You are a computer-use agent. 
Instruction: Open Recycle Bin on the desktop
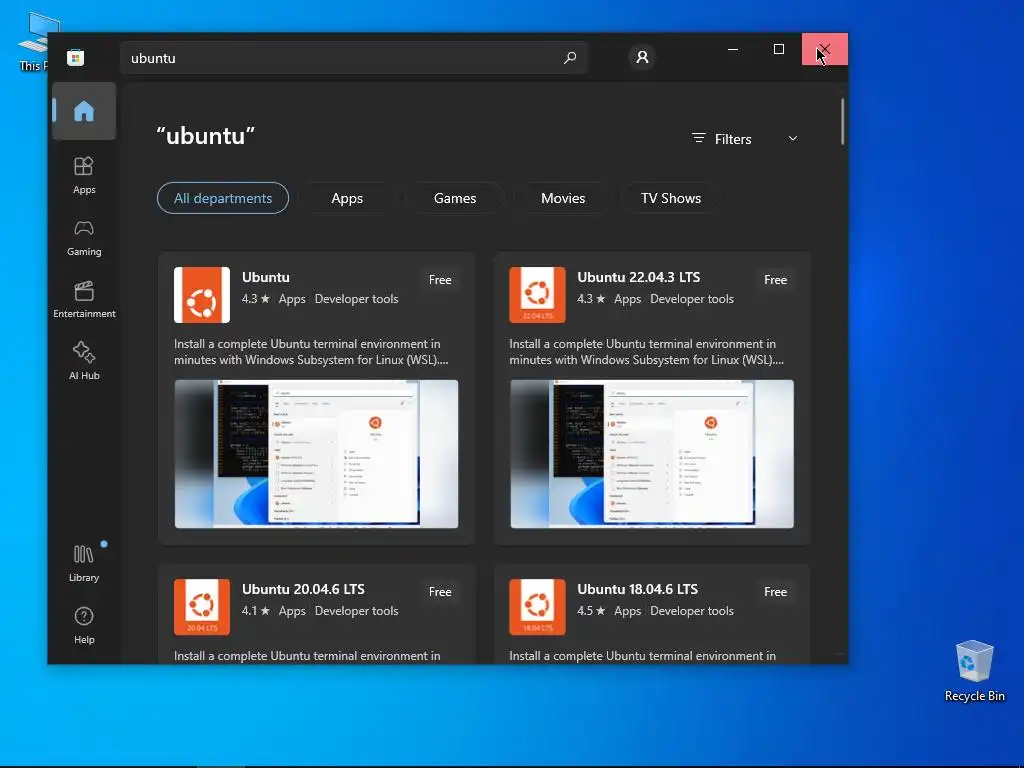tap(974, 671)
